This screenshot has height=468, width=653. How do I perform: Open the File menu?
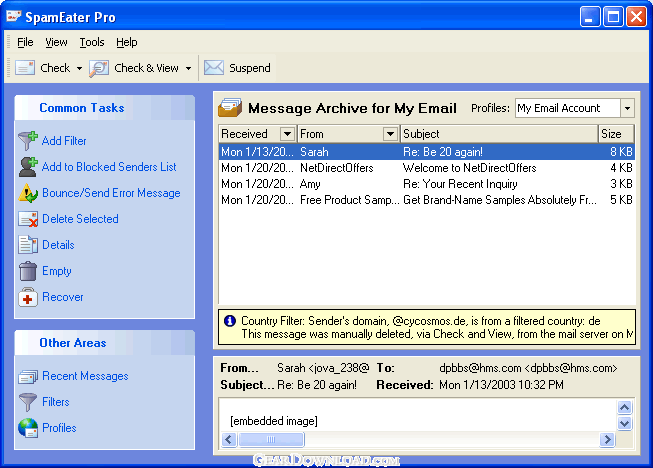[25, 42]
